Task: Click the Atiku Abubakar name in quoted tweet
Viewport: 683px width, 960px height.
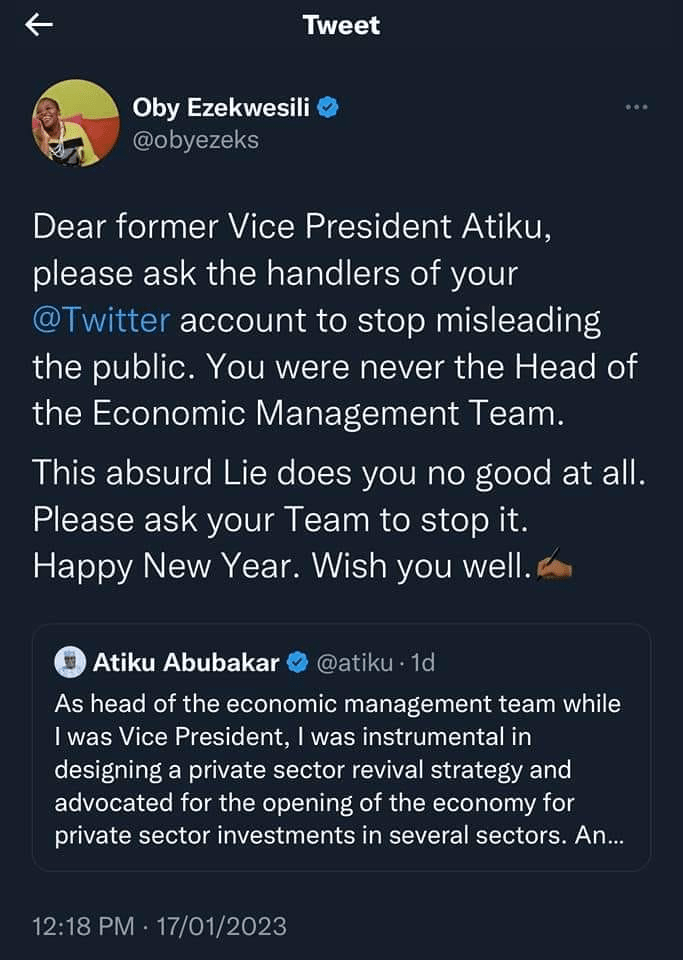Action: tap(186, 661)
